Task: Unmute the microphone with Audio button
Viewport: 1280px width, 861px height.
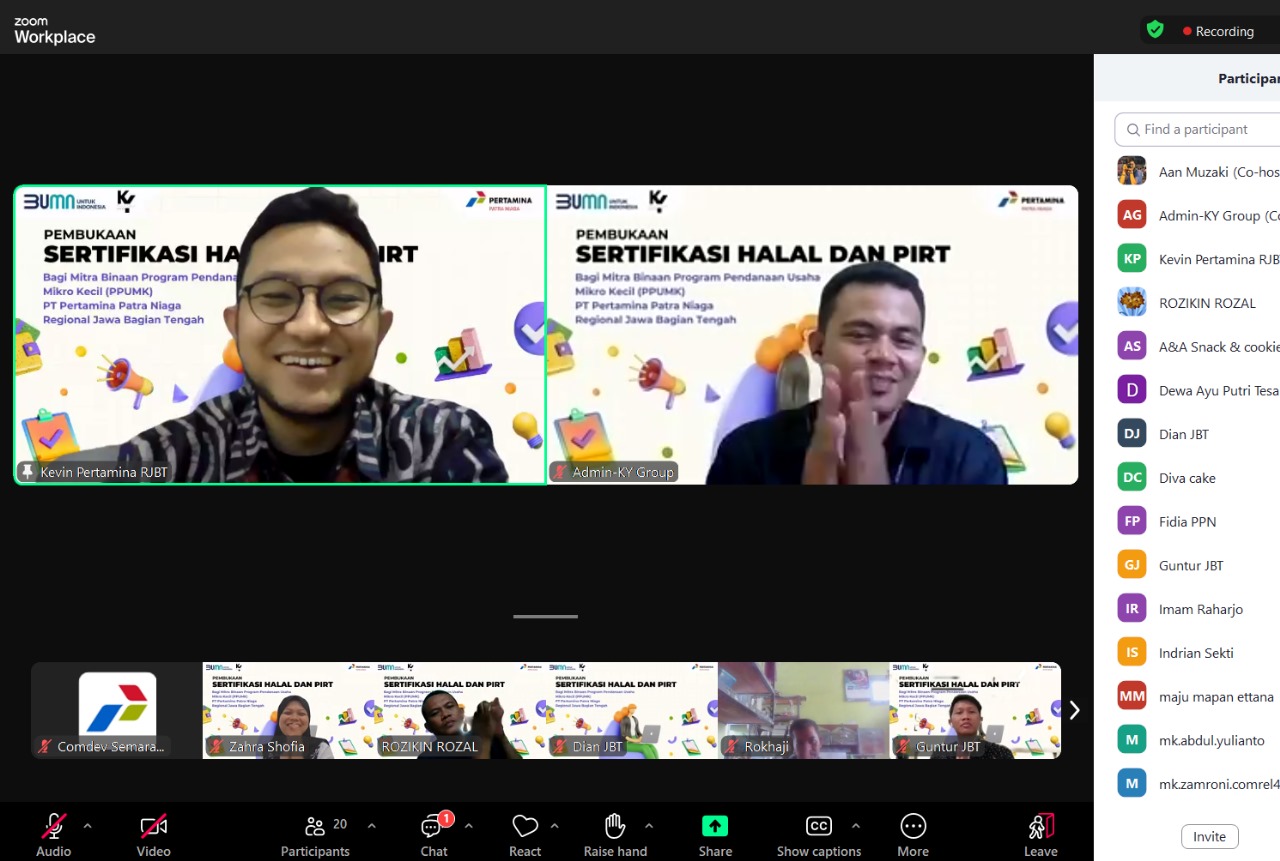Action: click(54, 827)
